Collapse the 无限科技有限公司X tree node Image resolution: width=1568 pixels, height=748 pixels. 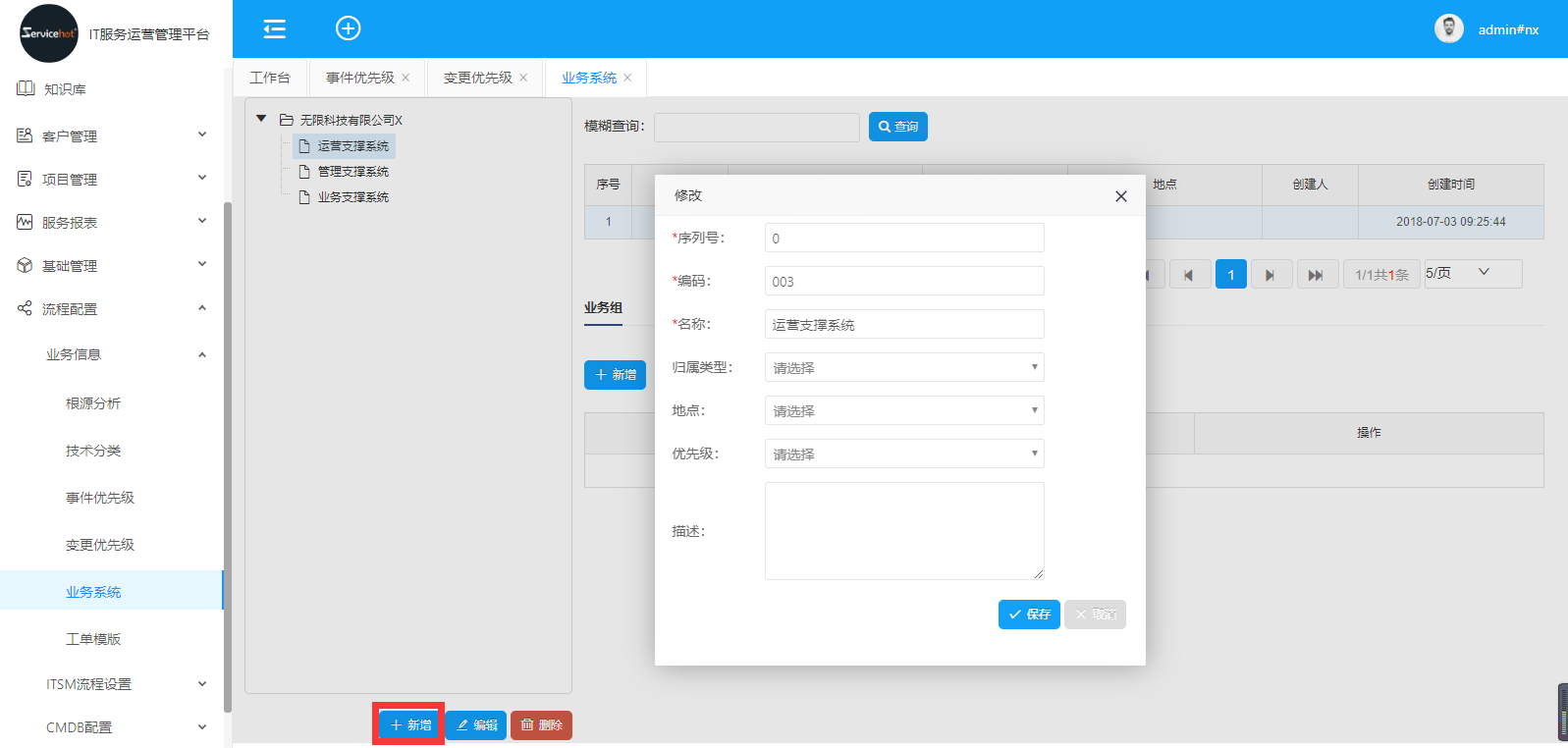tap(261, 119)
